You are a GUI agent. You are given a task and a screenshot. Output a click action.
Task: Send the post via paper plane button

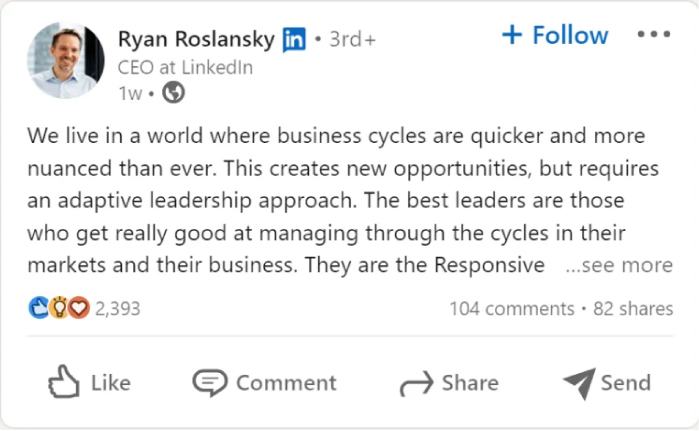606,383
